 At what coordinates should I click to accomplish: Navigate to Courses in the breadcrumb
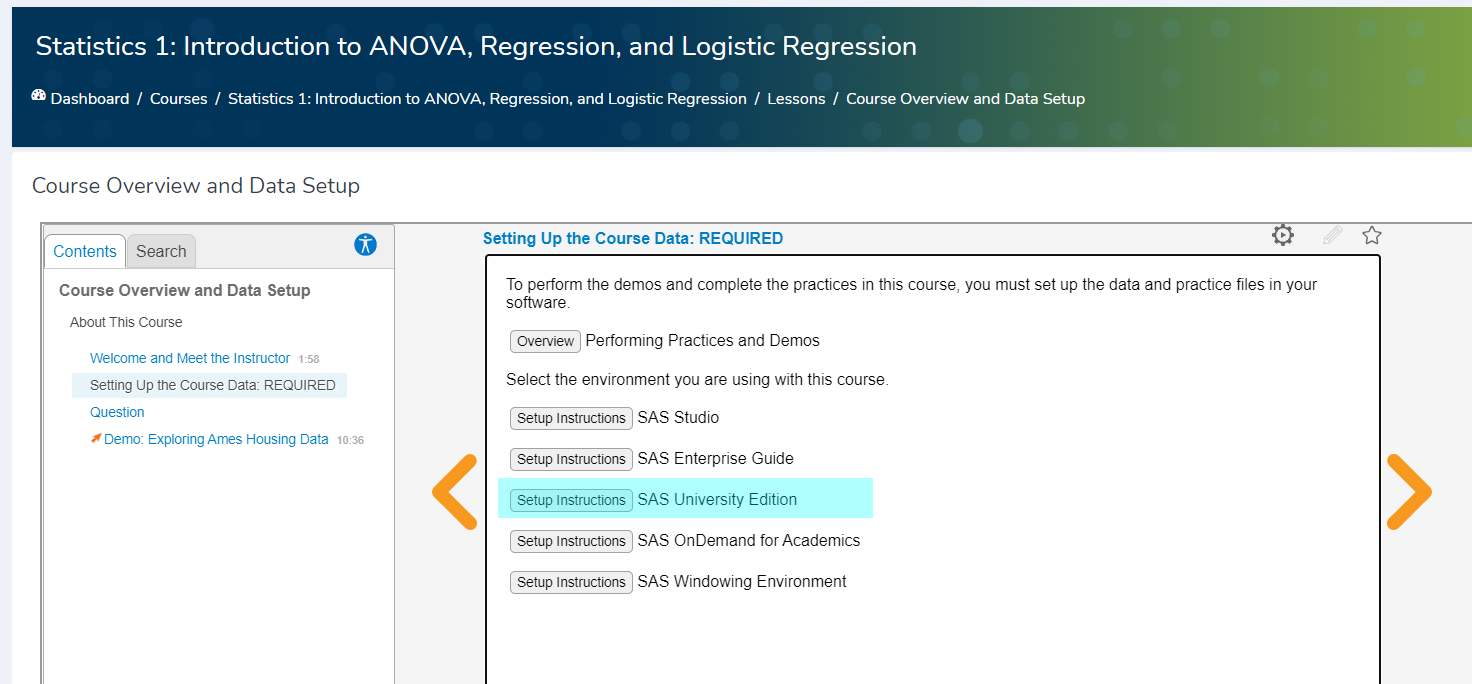pos(179,99)
